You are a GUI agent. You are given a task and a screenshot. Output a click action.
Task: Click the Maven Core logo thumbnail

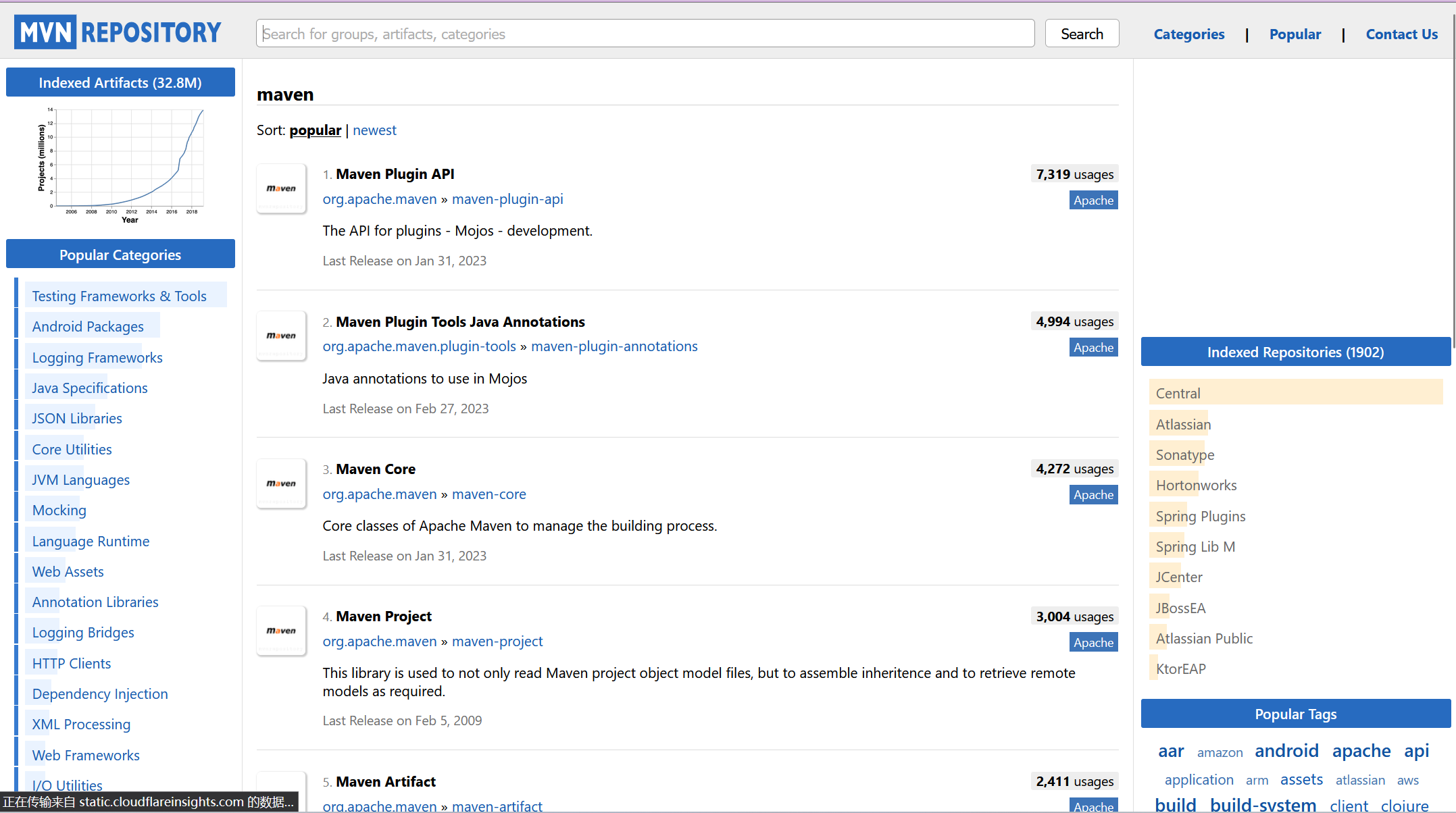click(281, 483)
